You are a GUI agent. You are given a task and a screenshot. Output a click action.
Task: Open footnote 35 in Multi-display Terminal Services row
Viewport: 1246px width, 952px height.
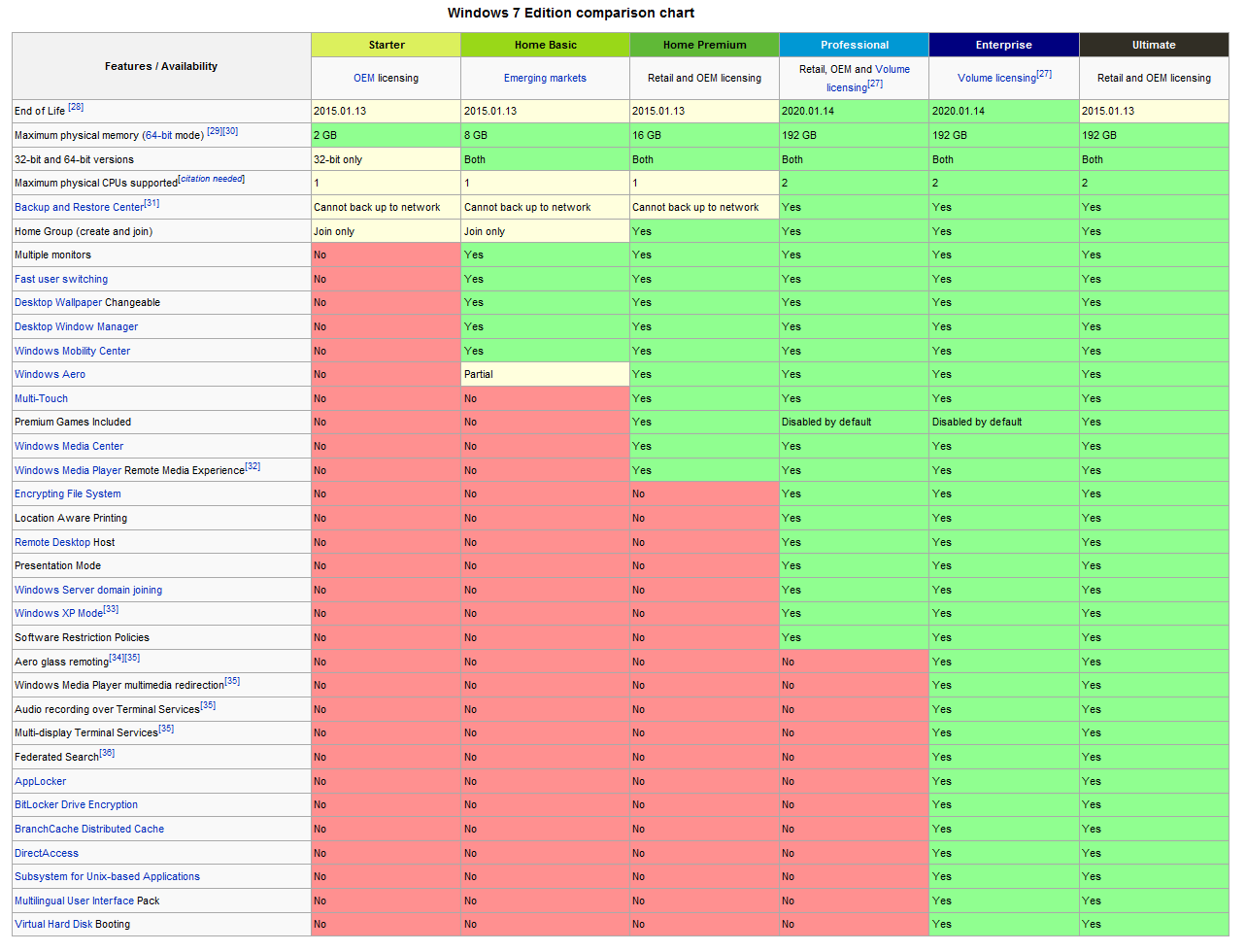tap(166, 729)
